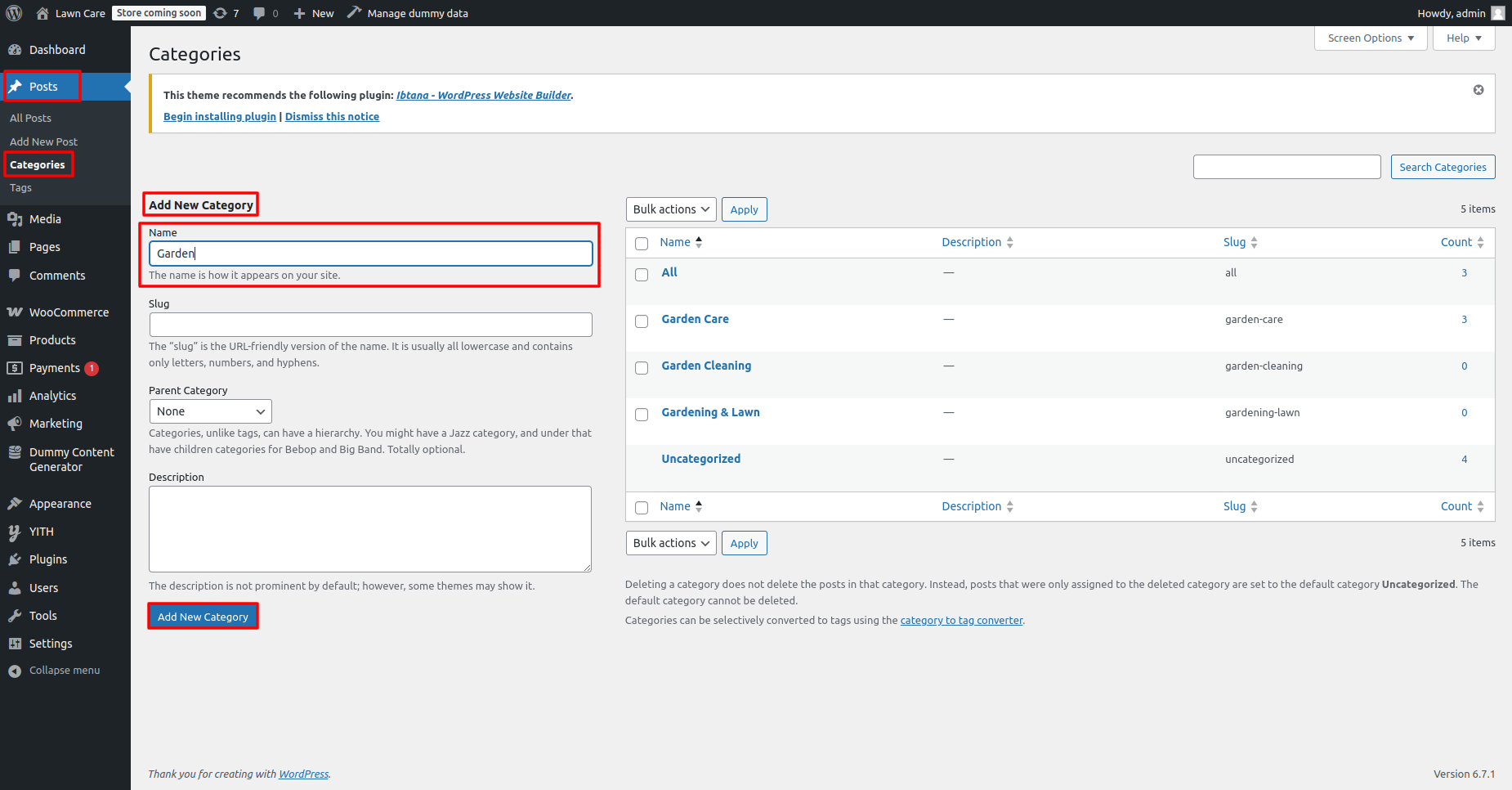Expand the Screen Options panel
The height and width of the screenshot is (790, 1512).
pyautogui.click(x=1370, y=38)
